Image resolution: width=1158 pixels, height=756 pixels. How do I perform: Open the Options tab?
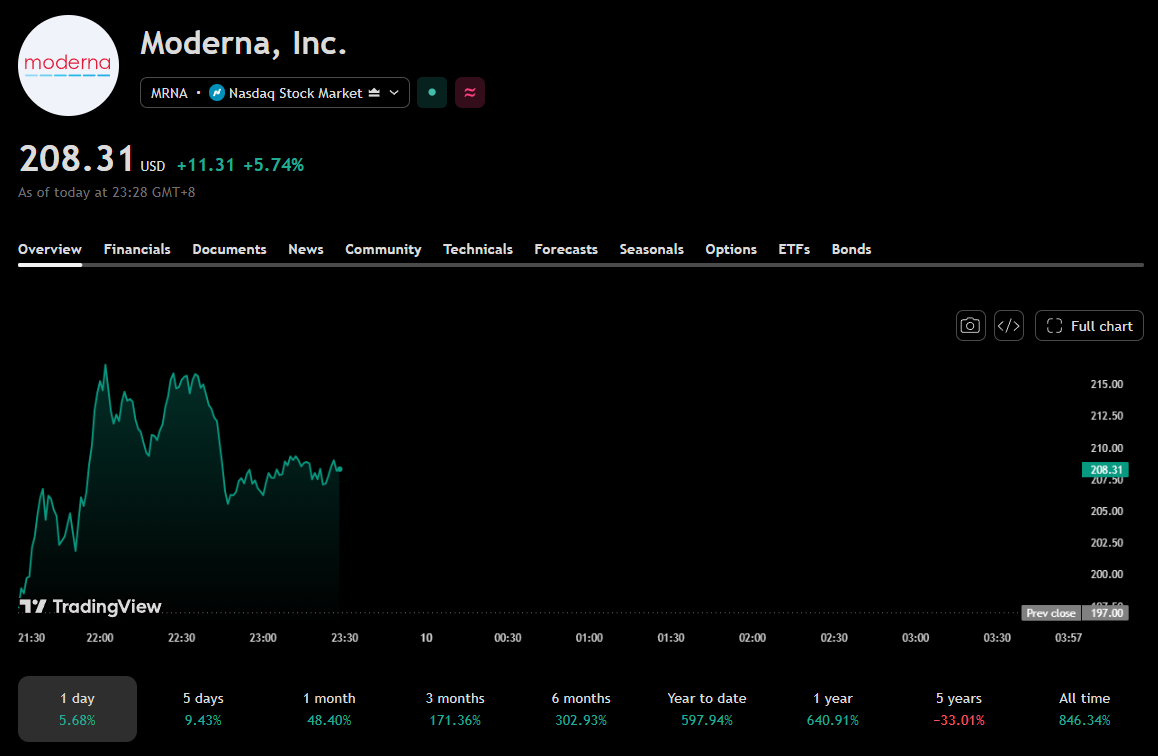point(731,250)
